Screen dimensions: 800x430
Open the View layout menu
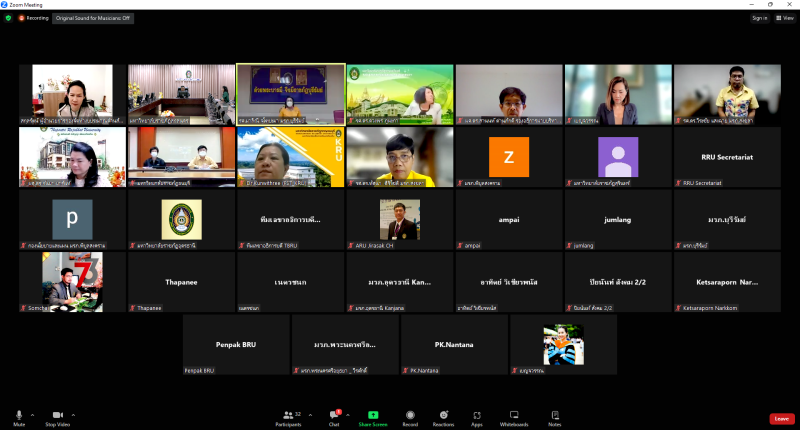[x=782, y=18]
